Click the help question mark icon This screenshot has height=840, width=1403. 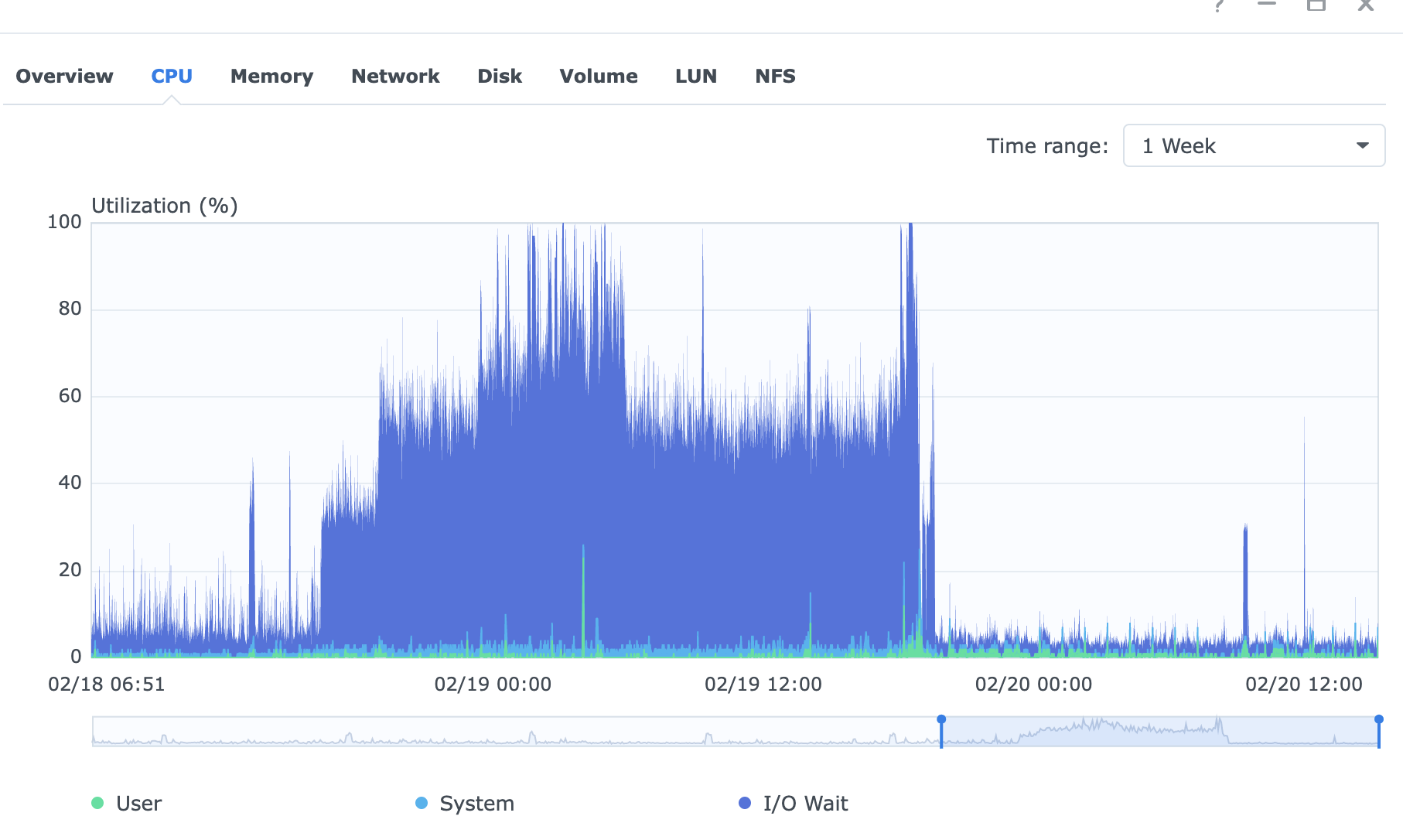coord(1219,6)
